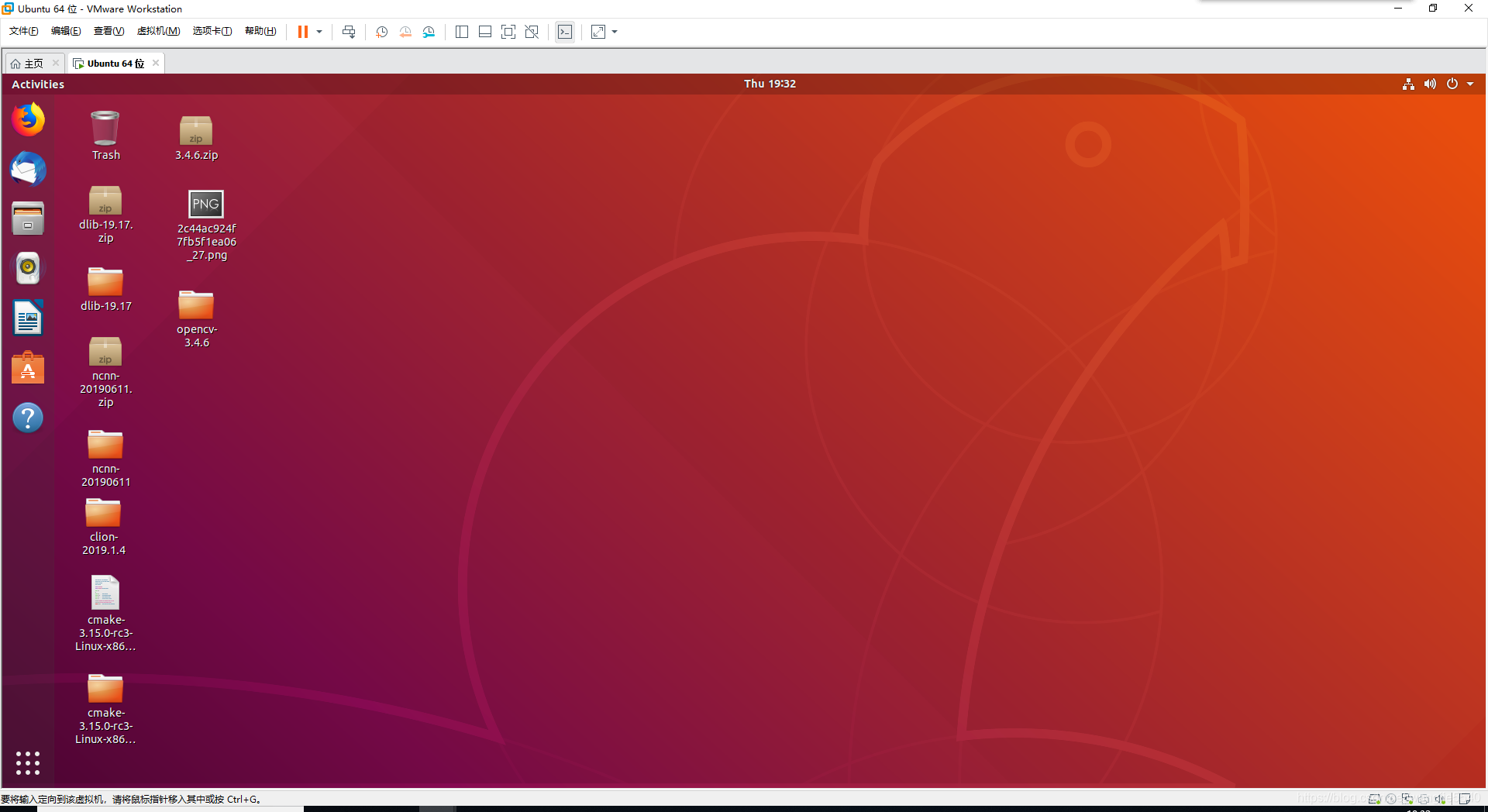Image resolution: width=1488 pixels, height=812 pixels.
Task: Launch Firefox from the dock
Action: click(x=28, y=120)
